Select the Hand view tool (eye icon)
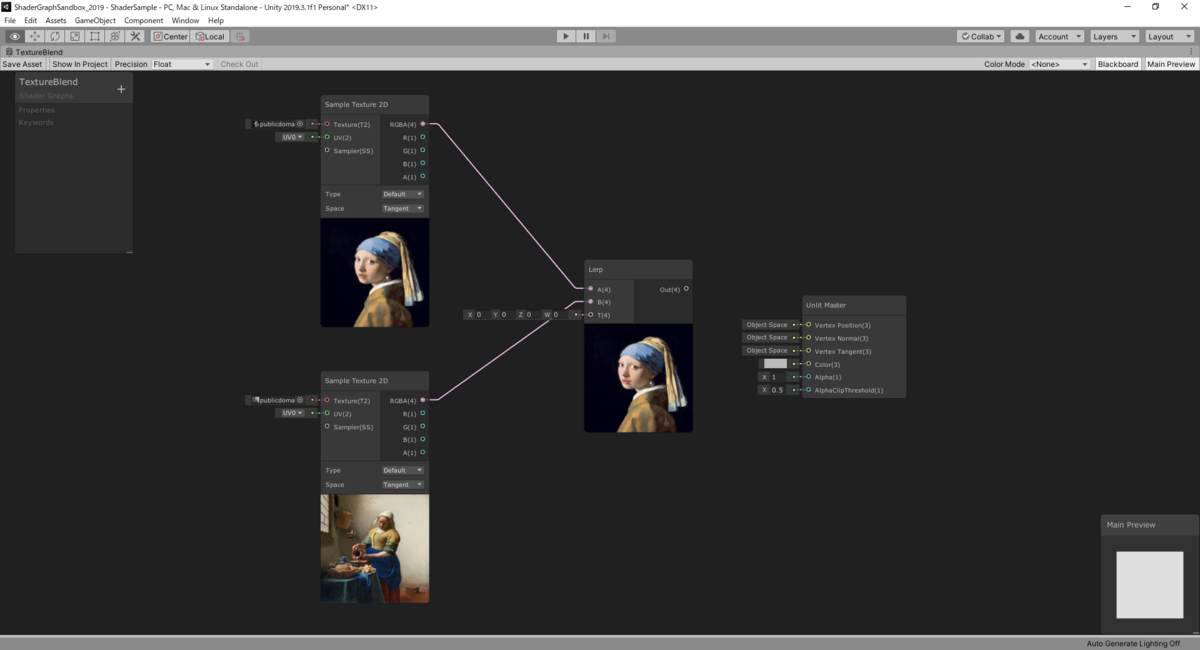This screenshot has height=650, width=1200. (15, 36)
